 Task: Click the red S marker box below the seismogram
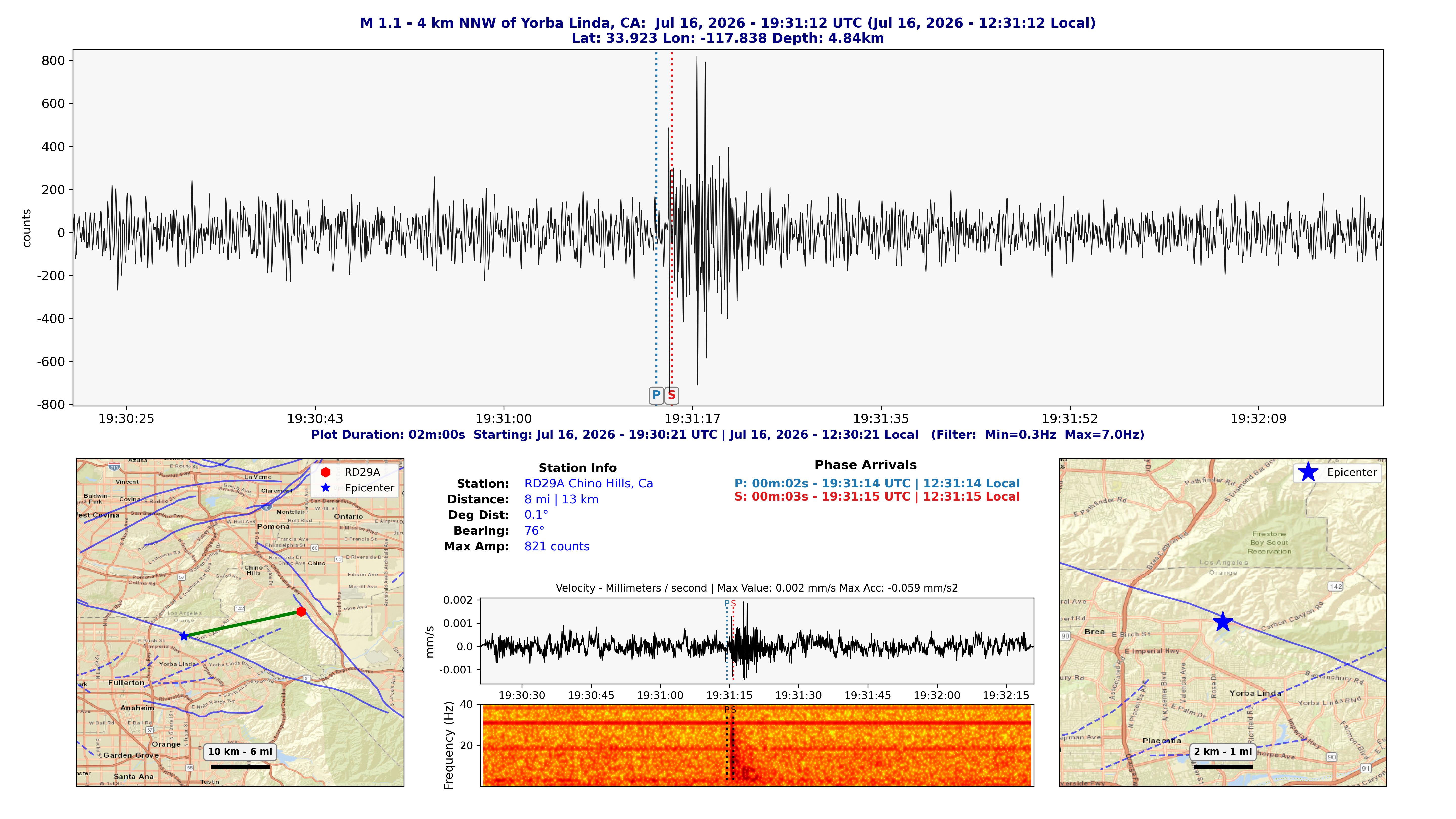671,395
